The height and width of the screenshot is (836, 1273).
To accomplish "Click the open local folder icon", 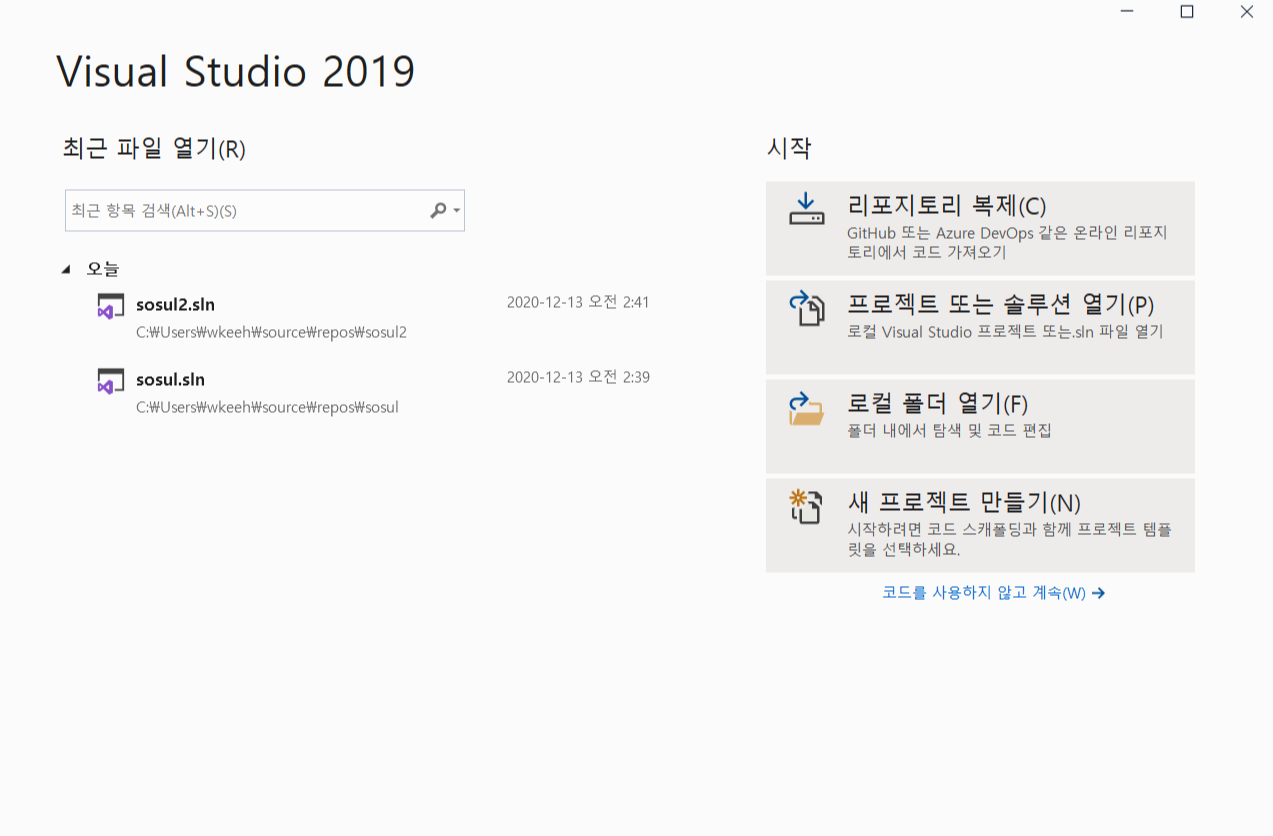I will [x=806, y=408].
